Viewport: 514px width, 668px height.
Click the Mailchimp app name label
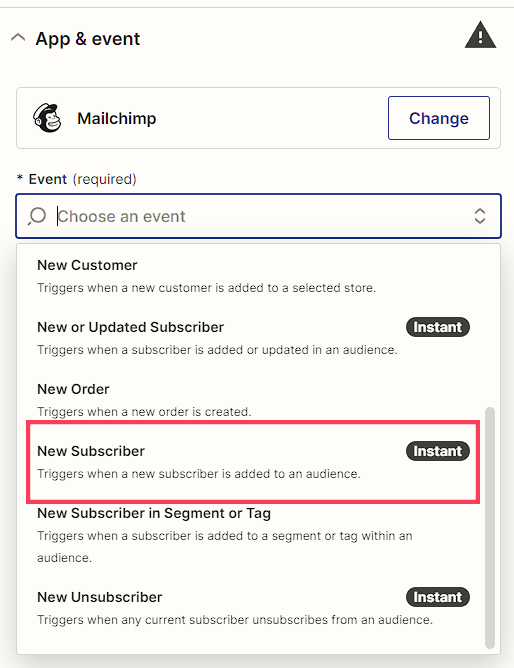coord(117,118)
